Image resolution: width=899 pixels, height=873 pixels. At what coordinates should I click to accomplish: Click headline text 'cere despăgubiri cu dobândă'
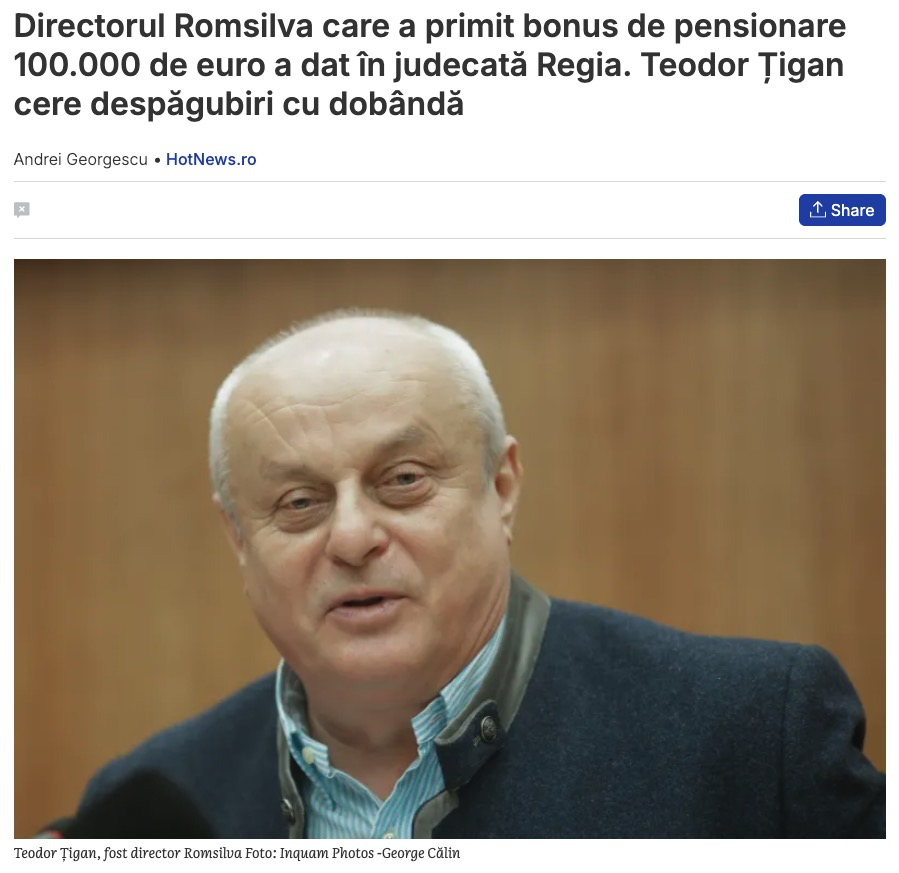[239, 104]
